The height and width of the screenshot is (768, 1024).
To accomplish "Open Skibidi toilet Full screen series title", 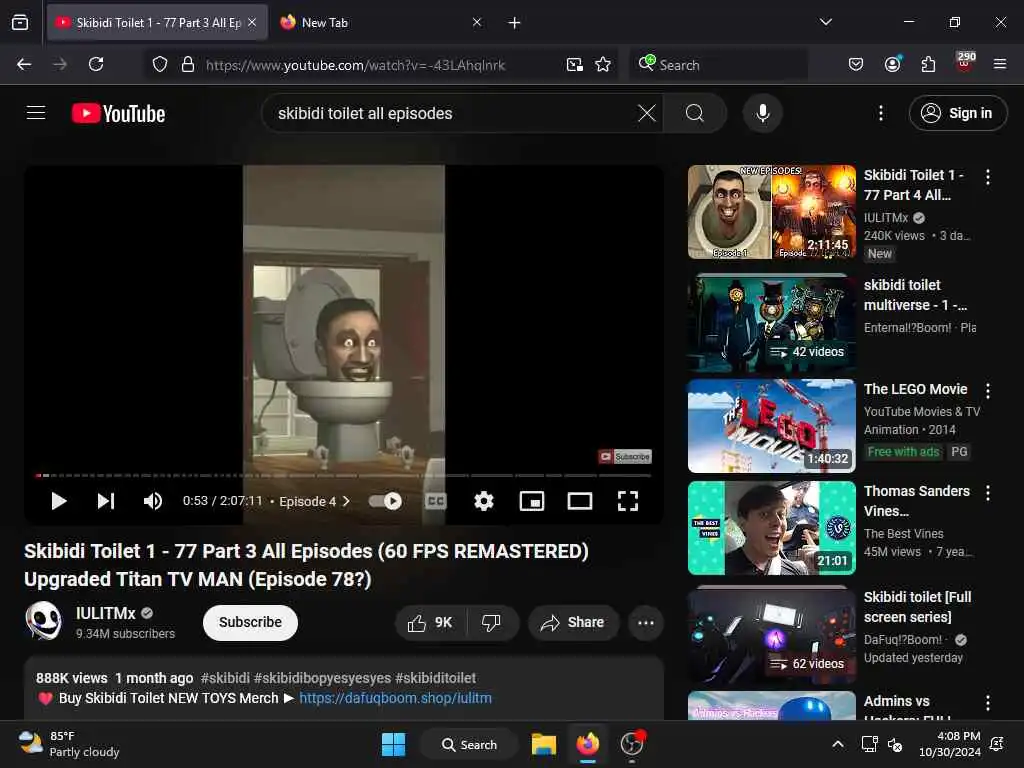I will (x=918, y=607).
